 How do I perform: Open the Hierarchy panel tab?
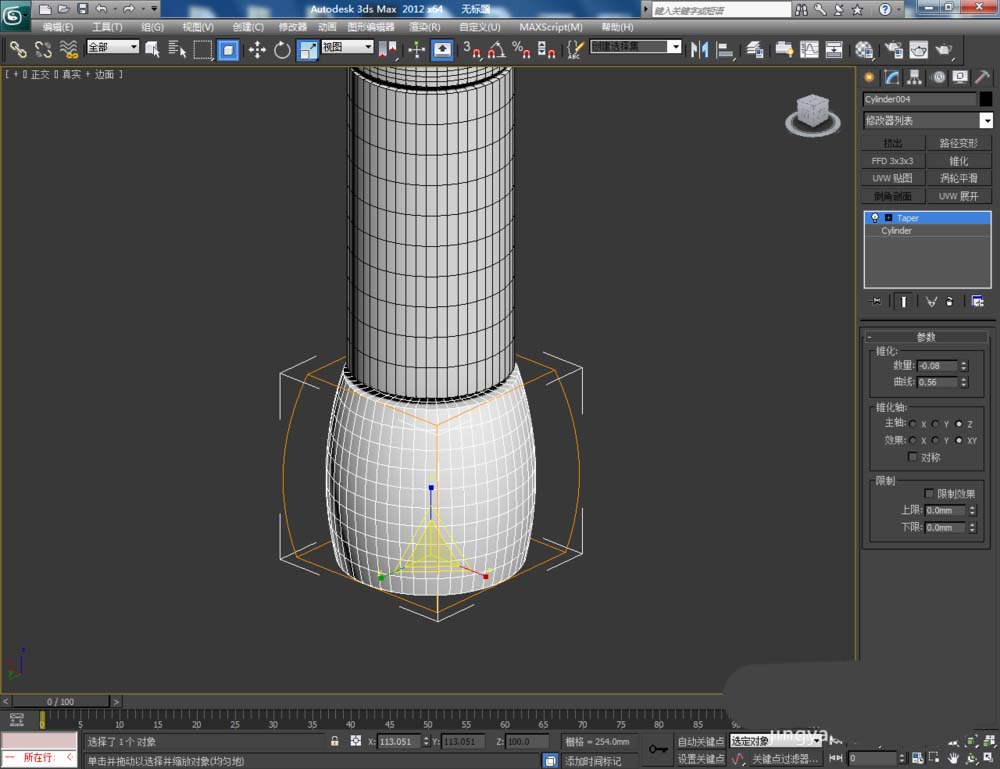(x=914, y=77)
